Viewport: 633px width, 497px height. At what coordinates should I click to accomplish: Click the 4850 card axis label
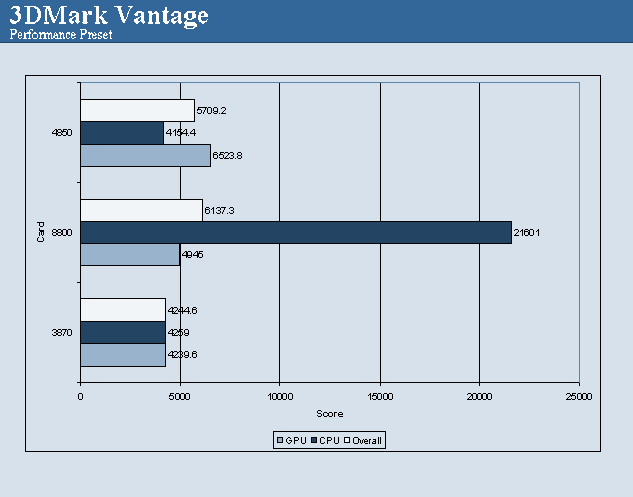pos(62,132)
